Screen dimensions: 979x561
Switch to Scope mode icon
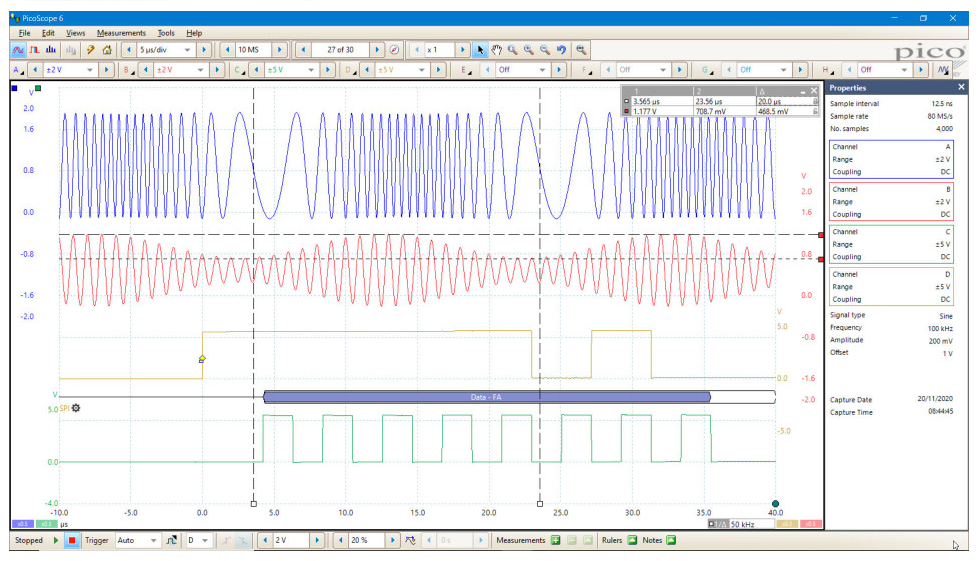point(18,50)
